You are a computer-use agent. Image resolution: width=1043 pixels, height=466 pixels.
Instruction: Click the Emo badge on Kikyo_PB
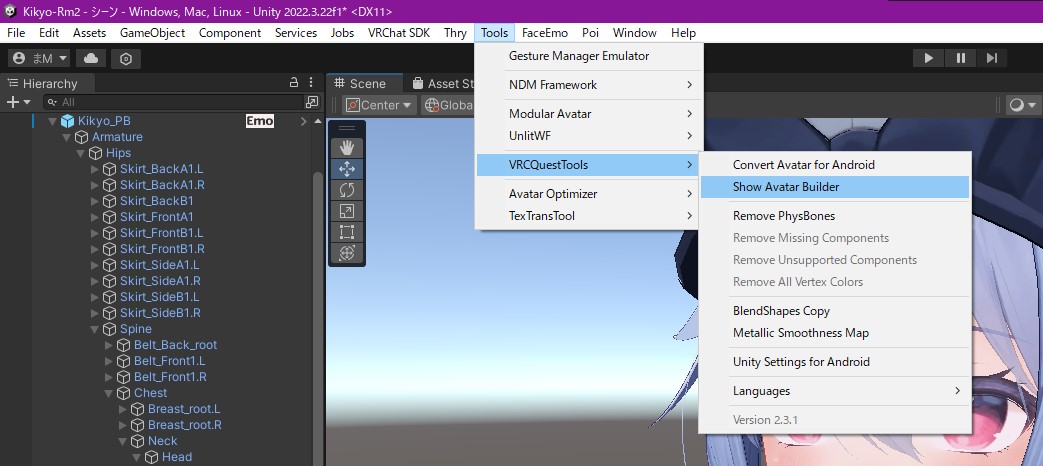260,121
